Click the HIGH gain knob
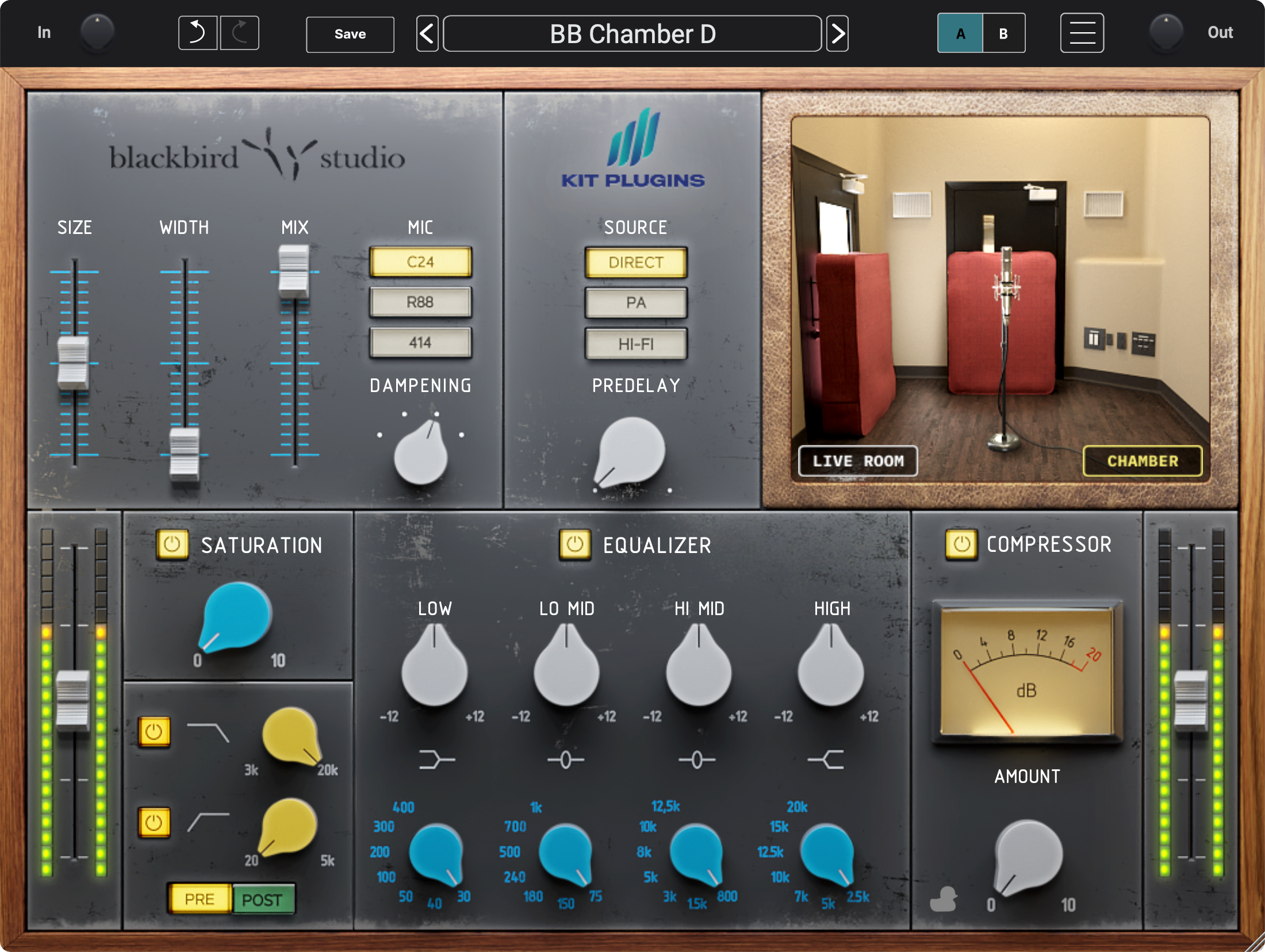Viewport: 1265px width, 952px height. point(831,667)
